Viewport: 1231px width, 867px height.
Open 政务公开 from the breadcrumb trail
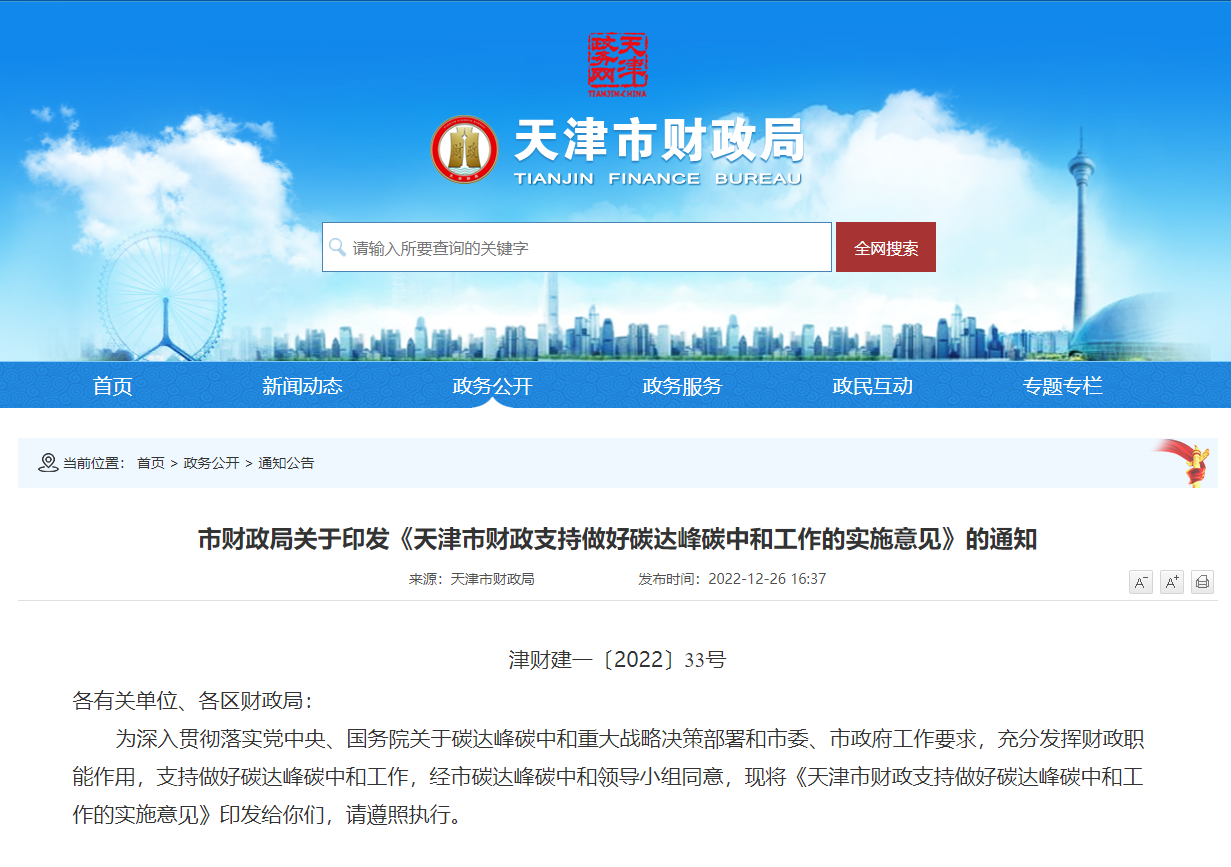(x=213, y=463)
